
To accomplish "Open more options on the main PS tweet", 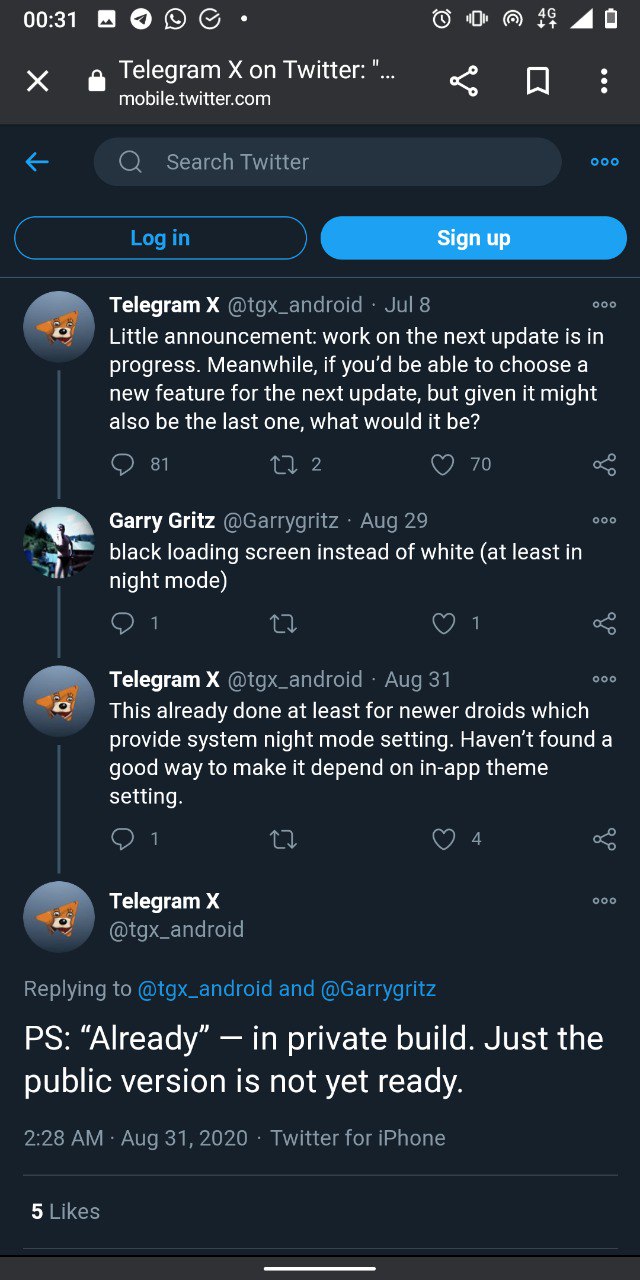I will click(604, 901).
